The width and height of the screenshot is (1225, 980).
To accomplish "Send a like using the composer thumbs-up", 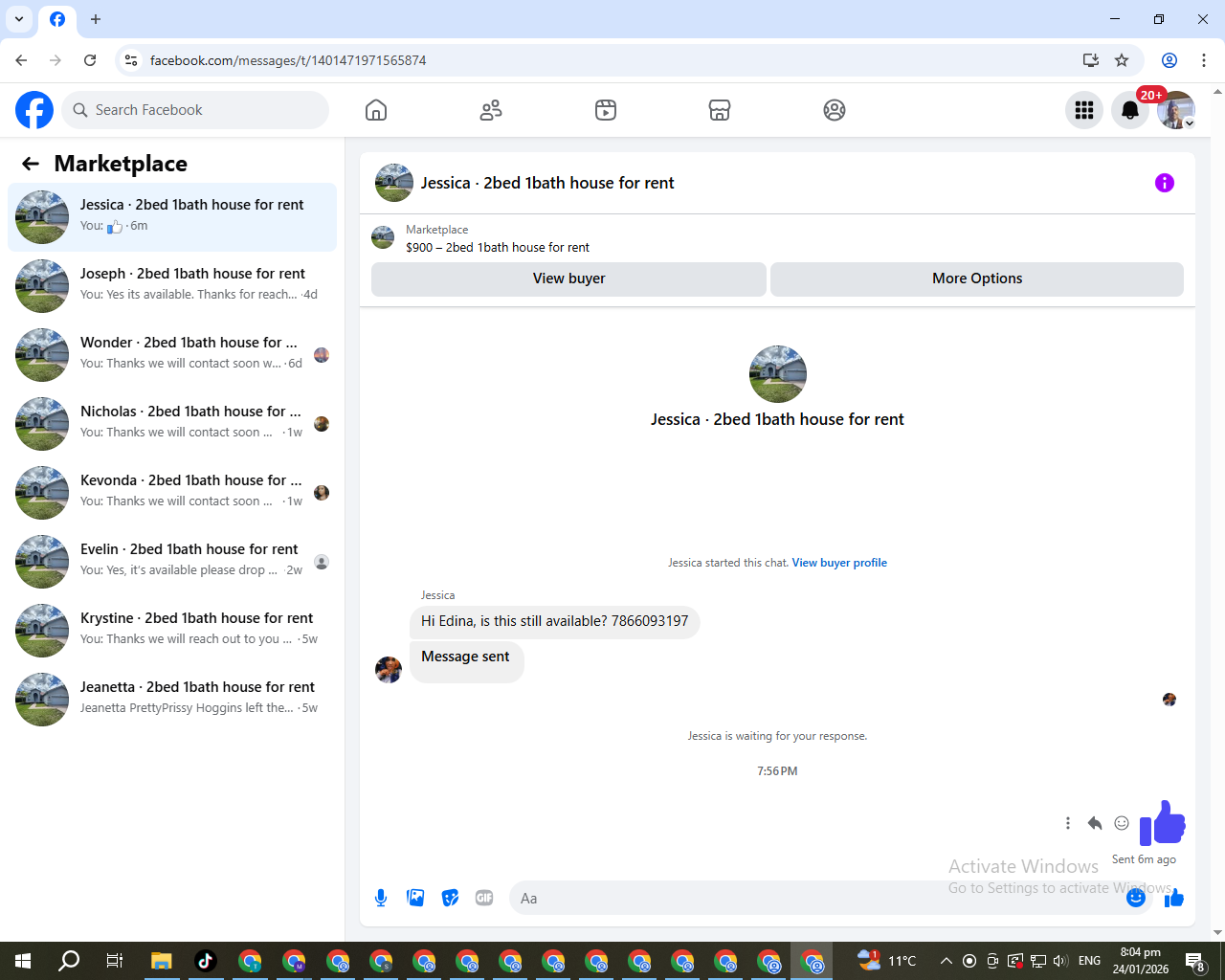I will [x=1174, y=898].
